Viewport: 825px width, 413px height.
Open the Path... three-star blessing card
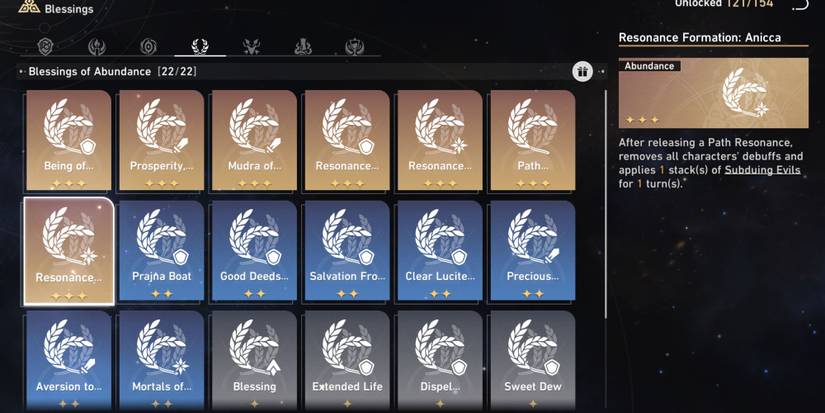click(532, 140)
